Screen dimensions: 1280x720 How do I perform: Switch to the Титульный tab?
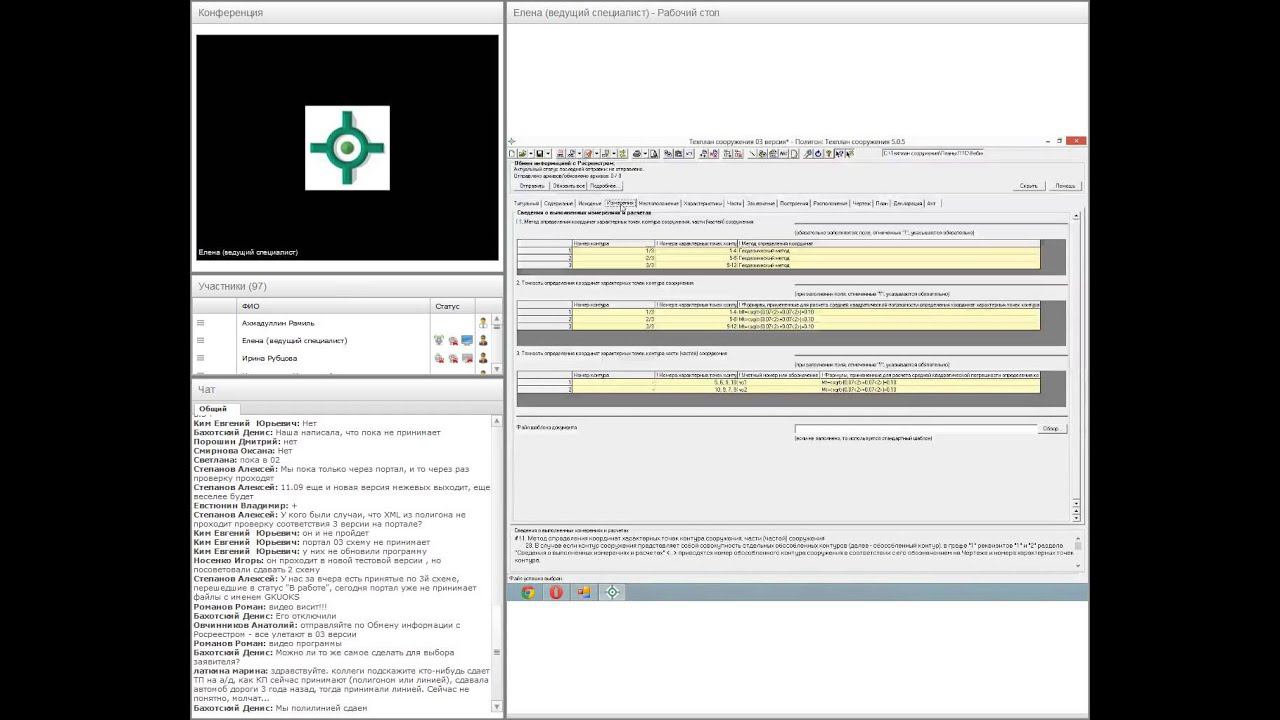pos(526,203)
